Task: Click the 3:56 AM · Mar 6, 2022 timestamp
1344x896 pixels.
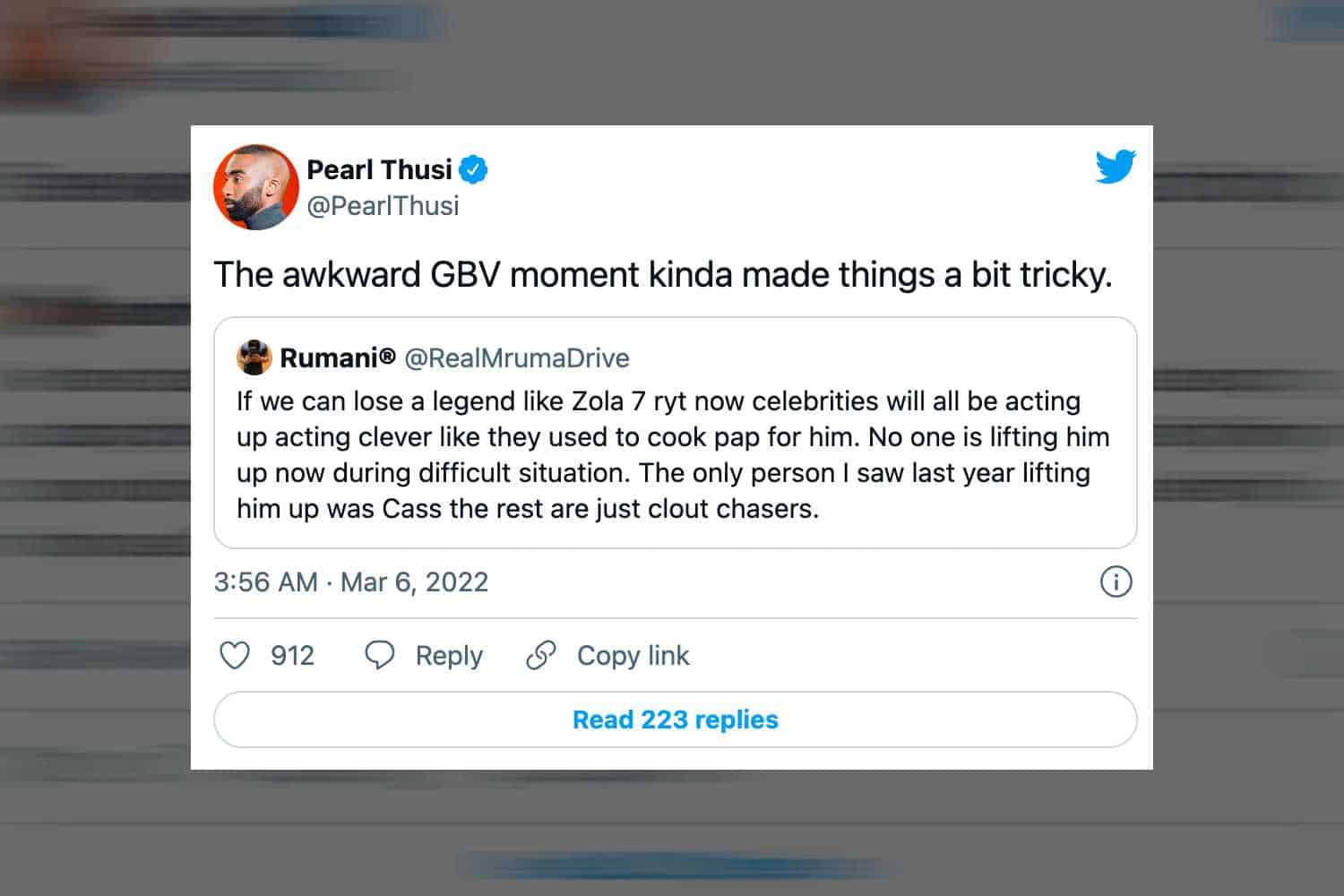Action: 350,582
